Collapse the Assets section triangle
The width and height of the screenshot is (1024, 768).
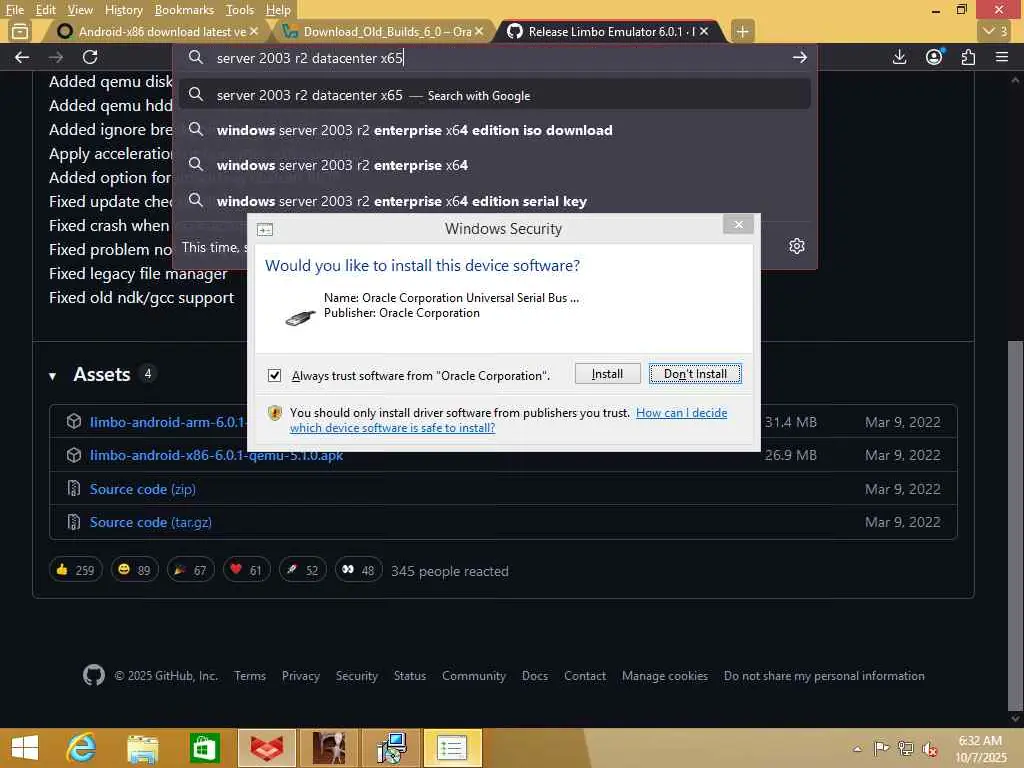click(52, 376)
